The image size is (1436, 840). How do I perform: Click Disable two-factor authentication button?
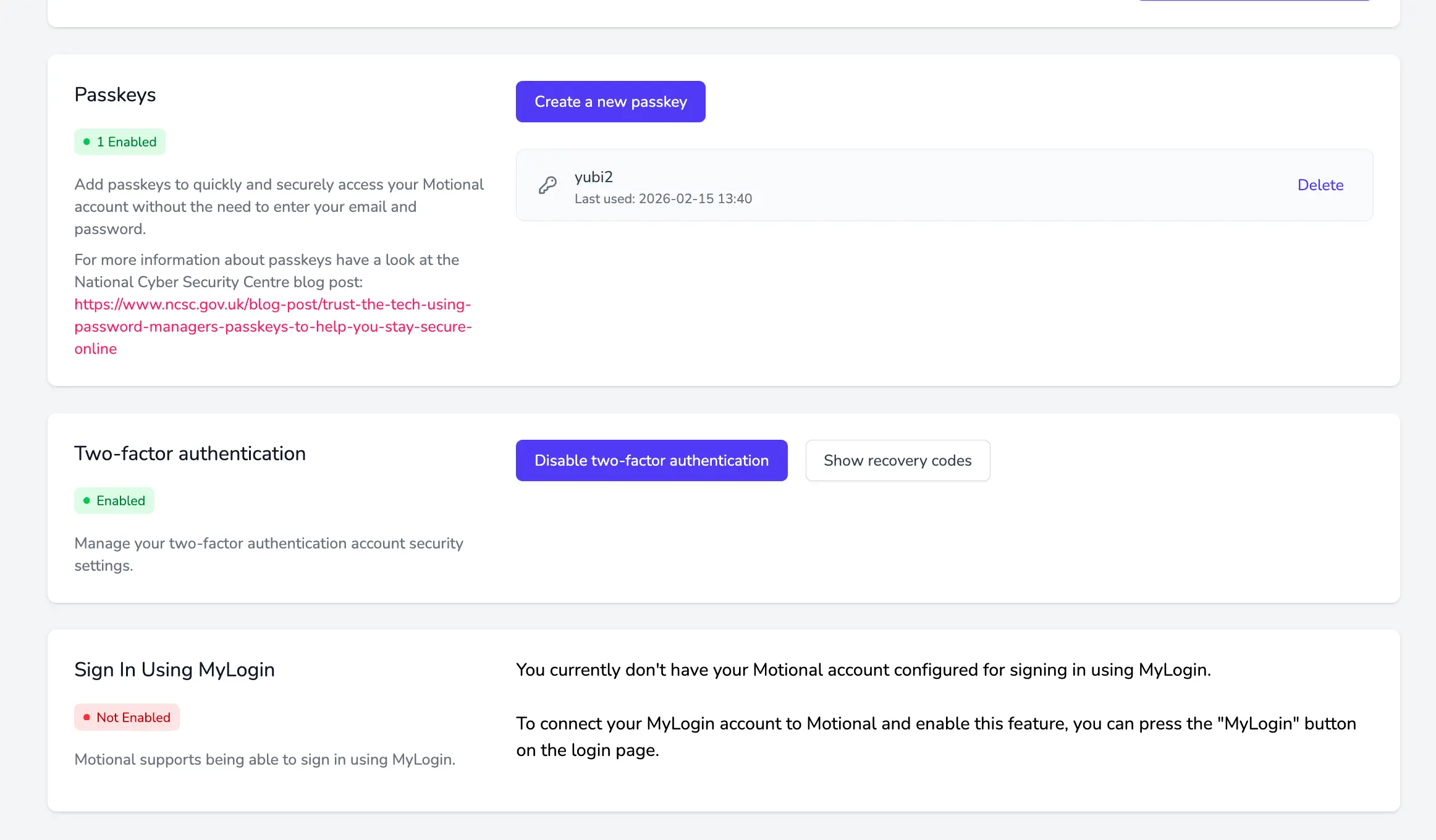tap(651, 460)
